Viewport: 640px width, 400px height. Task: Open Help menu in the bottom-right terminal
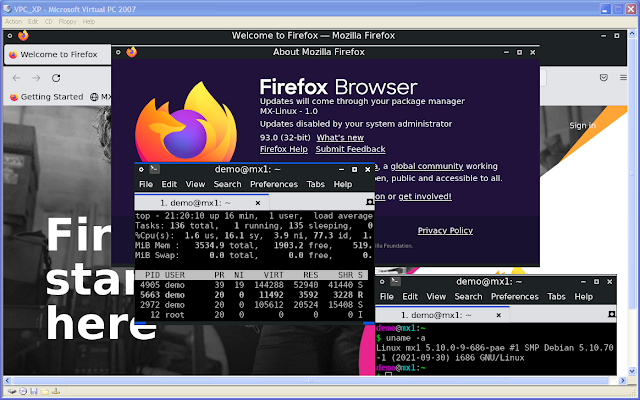point(583,296)
